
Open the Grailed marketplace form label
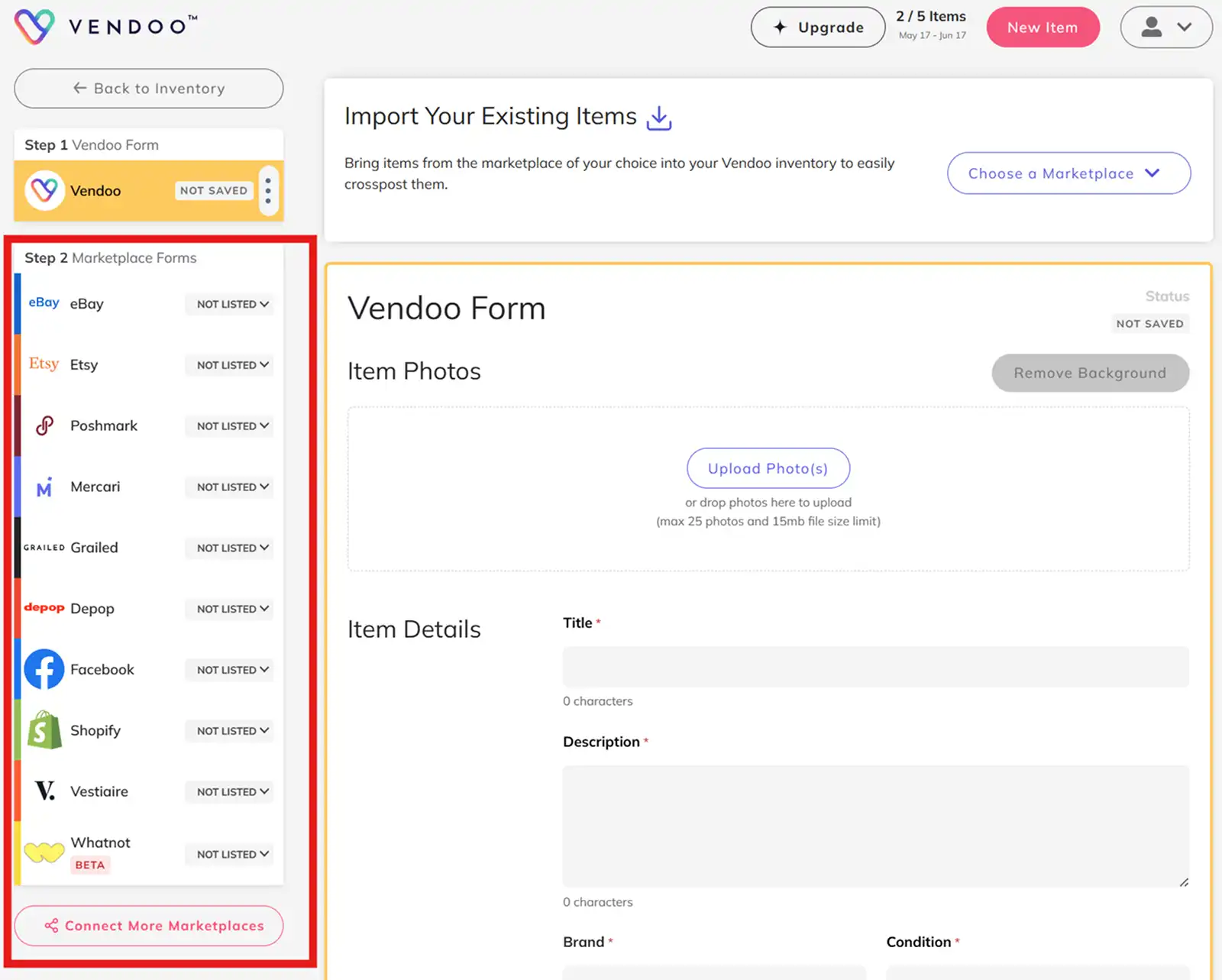click(x=94, y=548)
